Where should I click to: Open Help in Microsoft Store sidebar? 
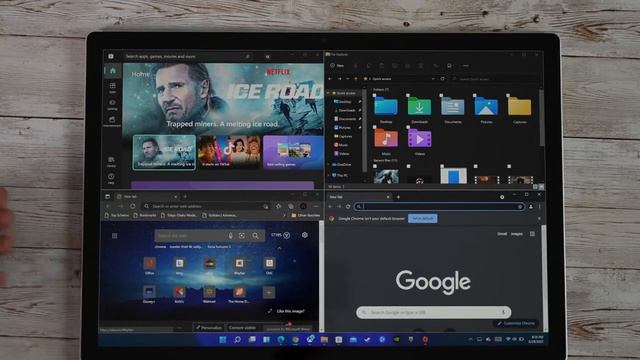click(x=111, y=178)
